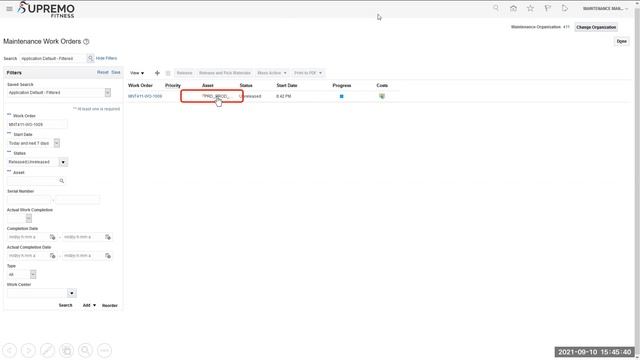Expand the Work Center dropdown
Viewport: 640px width, 360px height.
click(71, 293)
